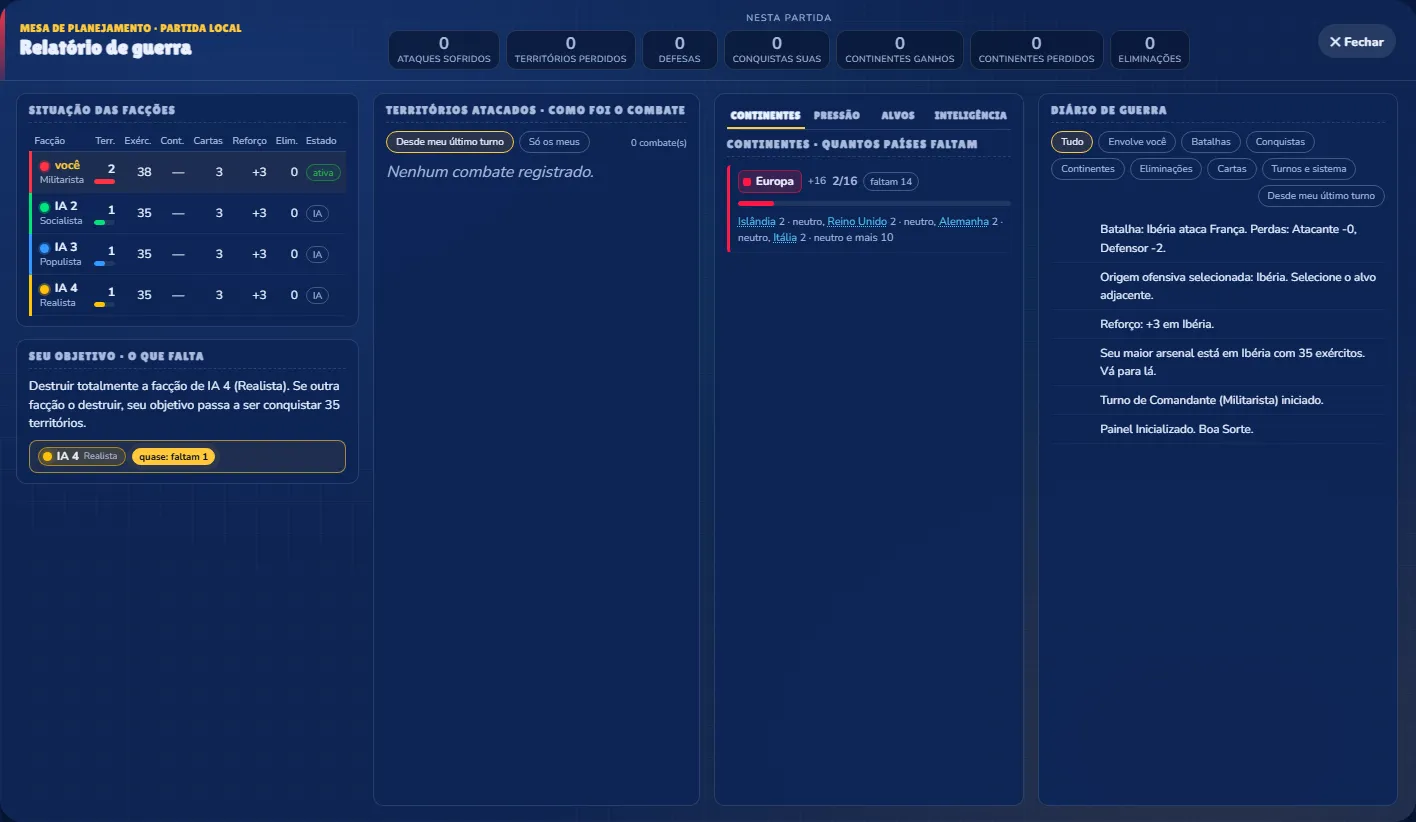Viewport: 1416px width, 822px height.
Task: Select the "Itália" territory link
Action: (785, 238)
